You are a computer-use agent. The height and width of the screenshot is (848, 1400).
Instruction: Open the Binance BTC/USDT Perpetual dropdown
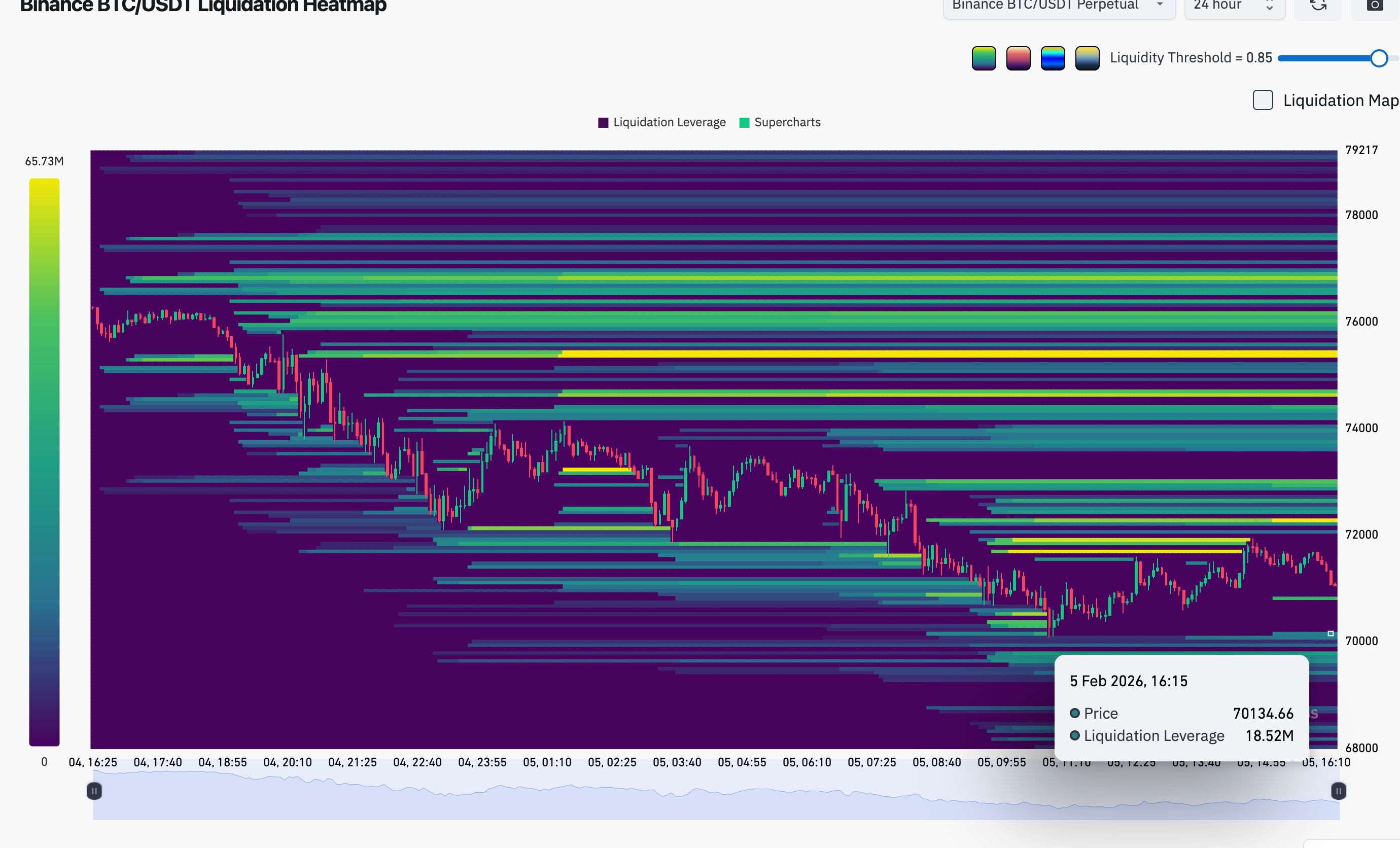1045,6
